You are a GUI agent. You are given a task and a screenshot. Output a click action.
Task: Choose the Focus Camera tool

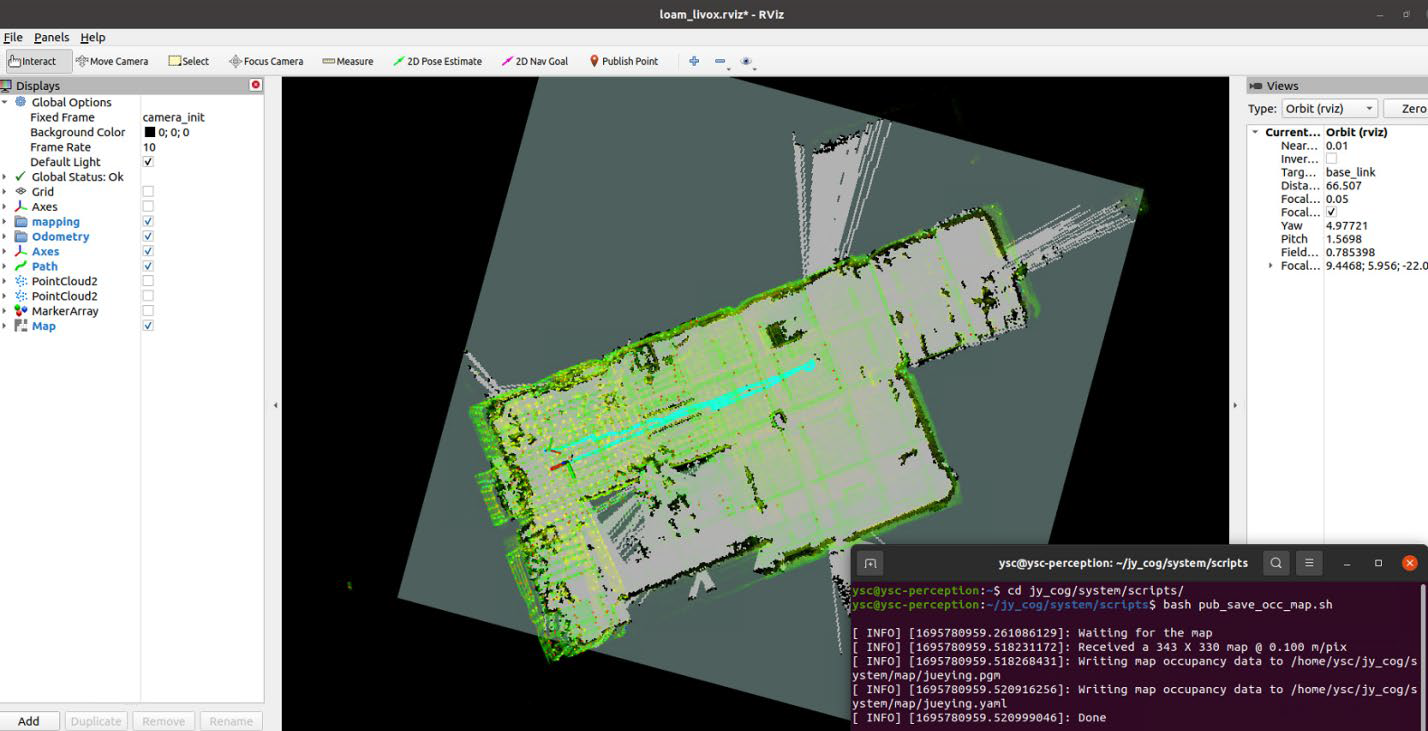pyautogui.click(x=265, y=61)
